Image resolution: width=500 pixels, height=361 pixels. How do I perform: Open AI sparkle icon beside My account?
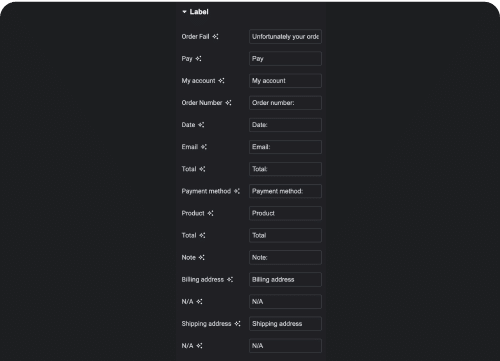pyautogui.click(x=222, y=81)
